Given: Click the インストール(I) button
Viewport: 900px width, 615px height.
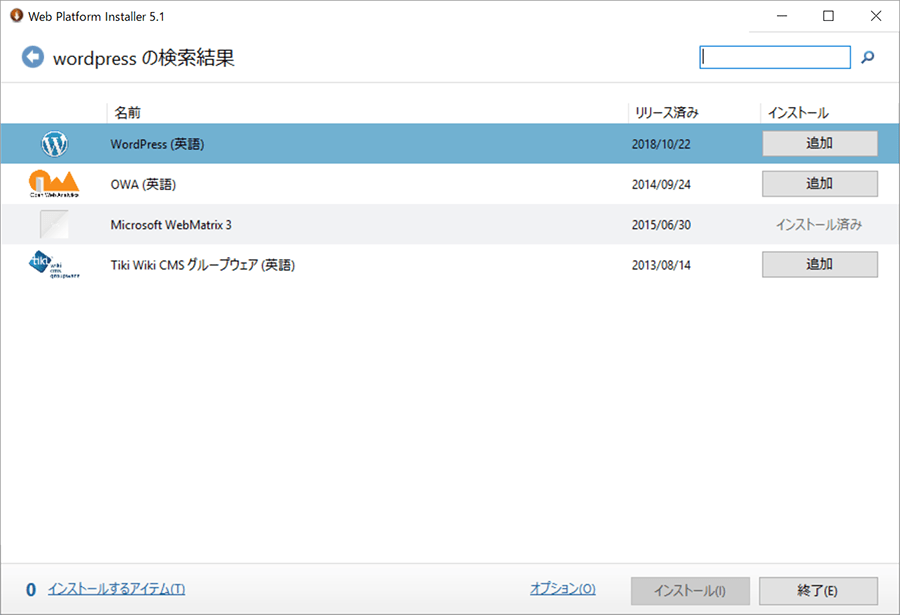Looking at the screenshot, I should (x=690, y=591).
